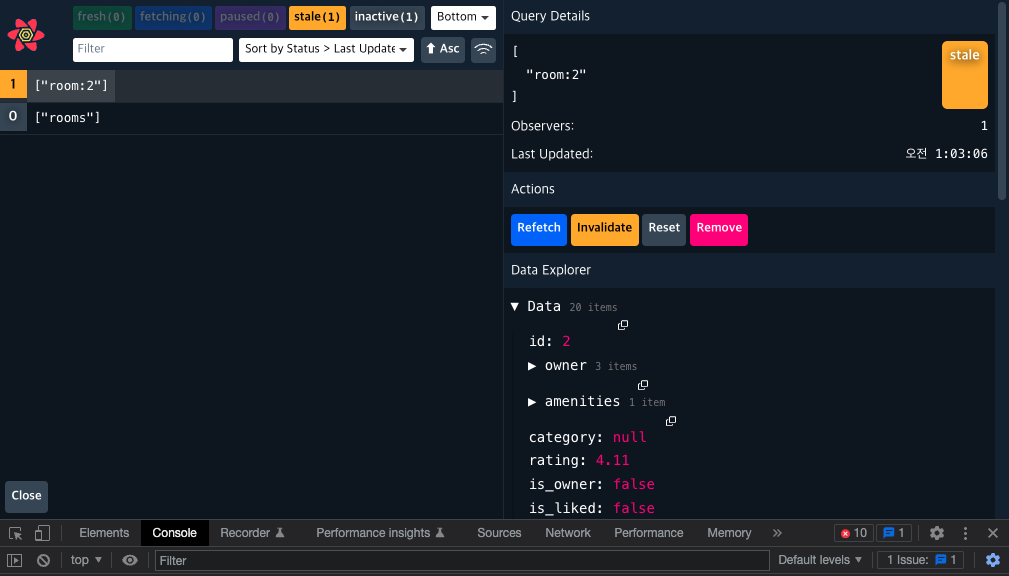Expand the amenities node

tap(532, 402)
